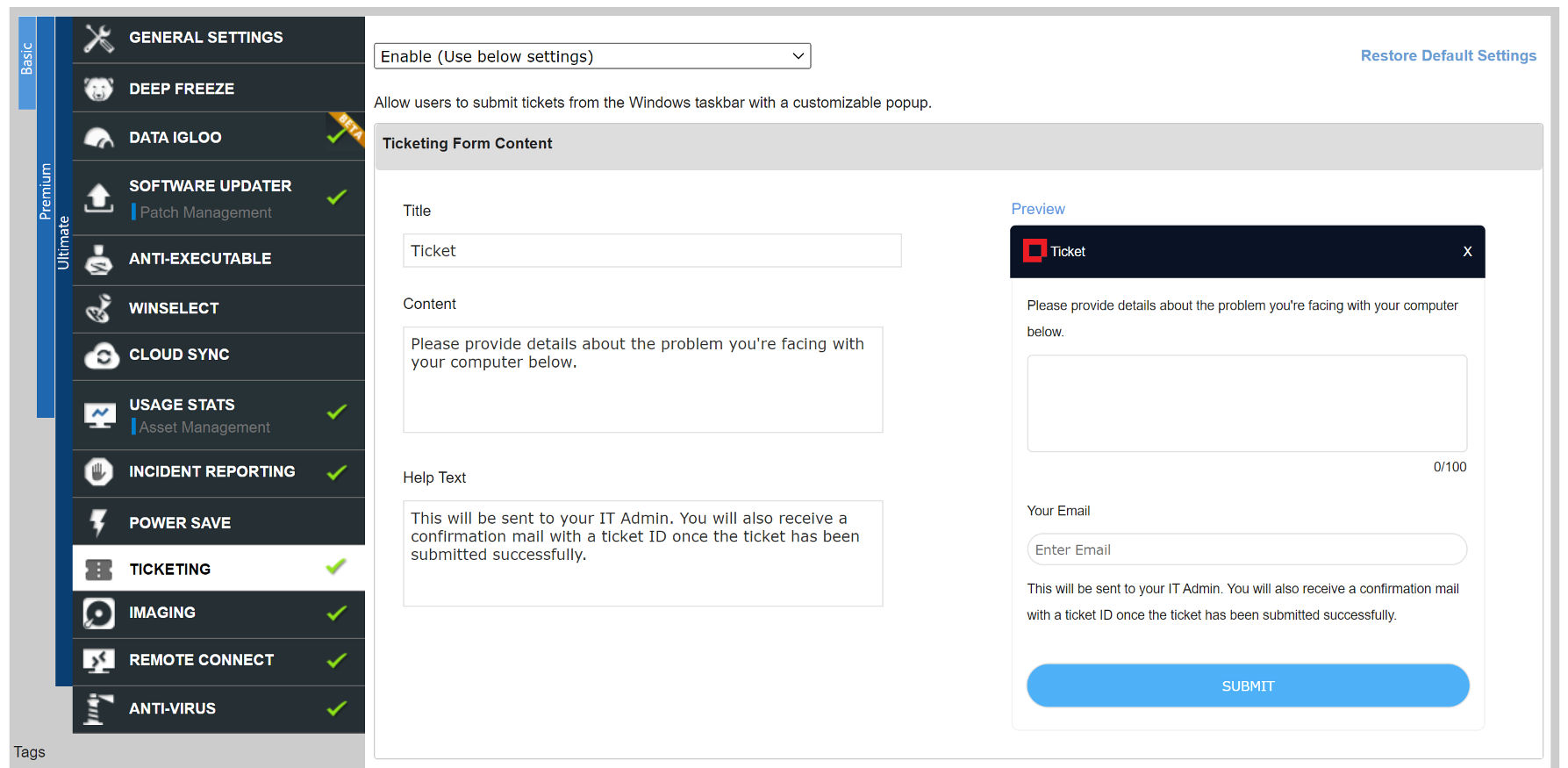The image size is (1568, 768).
Task: Click the Title text field
Action: [651, 251]
